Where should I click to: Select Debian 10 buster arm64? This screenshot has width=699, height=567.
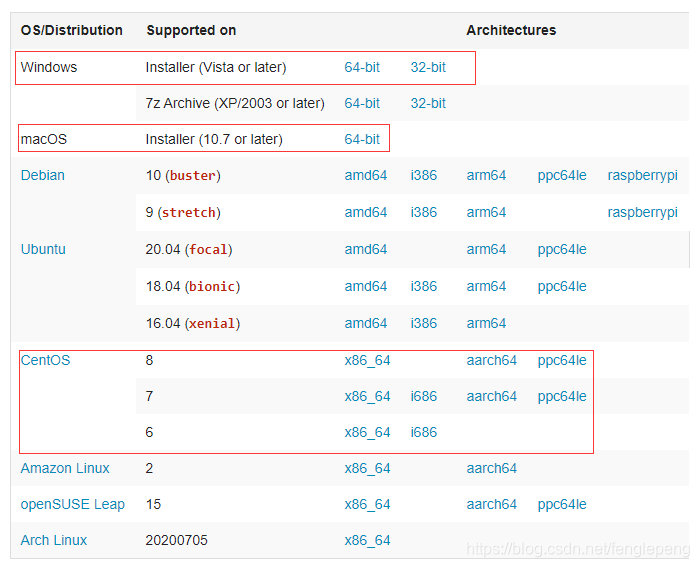486,175
